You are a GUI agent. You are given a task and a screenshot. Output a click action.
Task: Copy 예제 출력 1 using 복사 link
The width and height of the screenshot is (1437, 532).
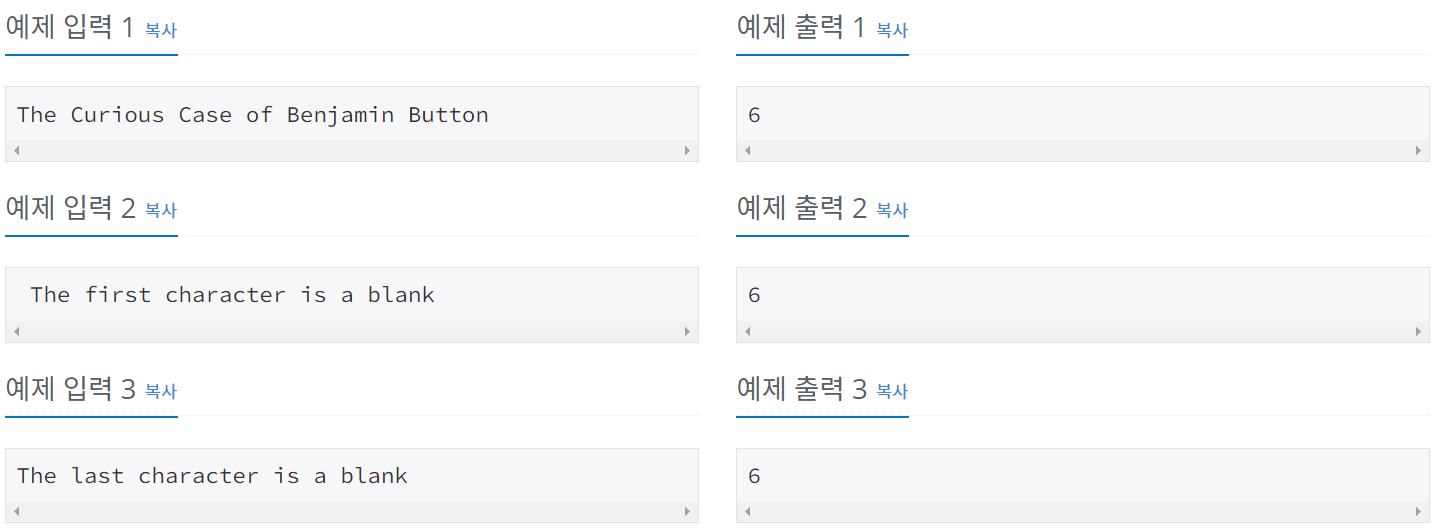tap(892, 30)
